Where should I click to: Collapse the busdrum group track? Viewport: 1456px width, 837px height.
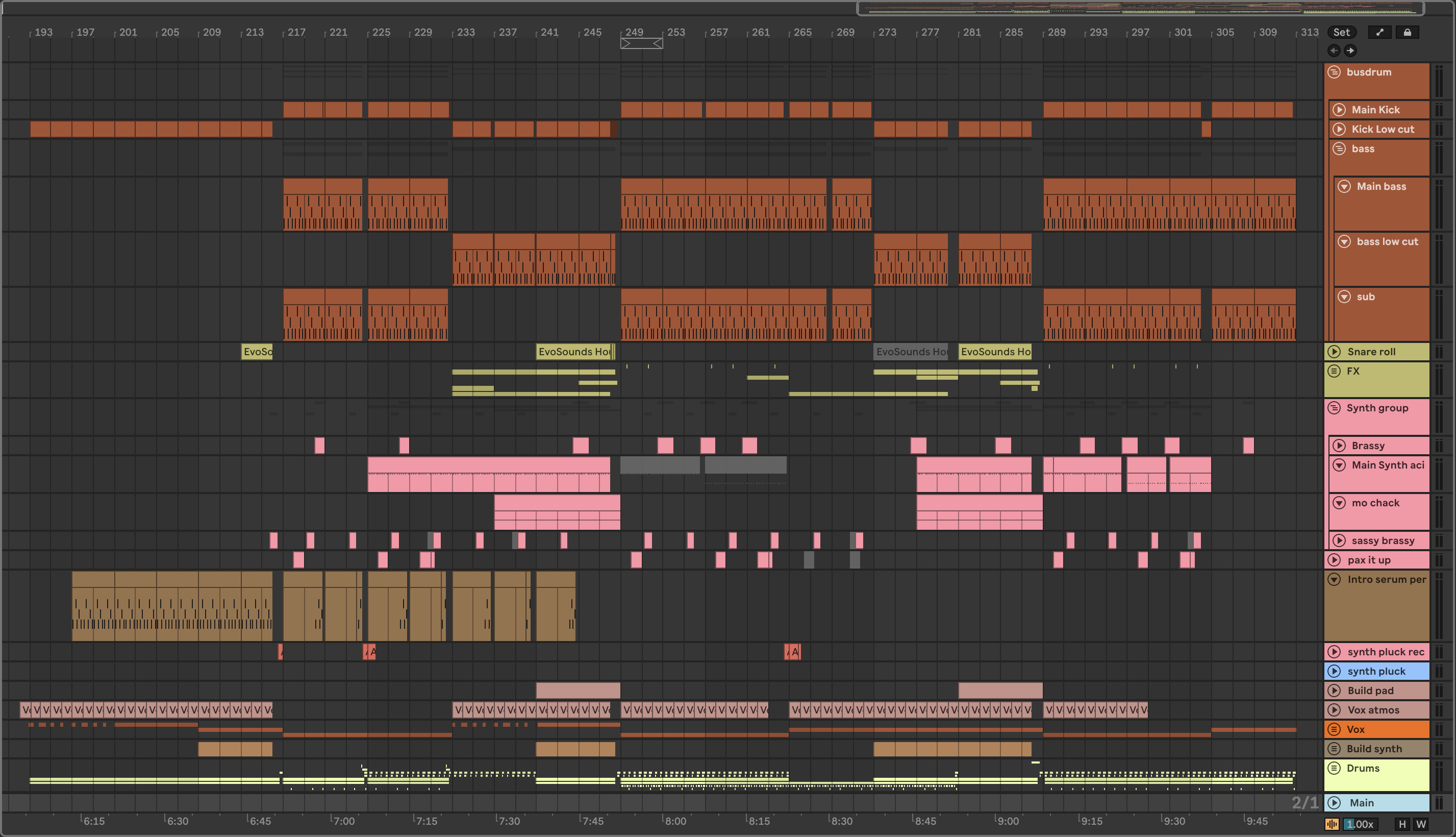[x=1335, y=72]
